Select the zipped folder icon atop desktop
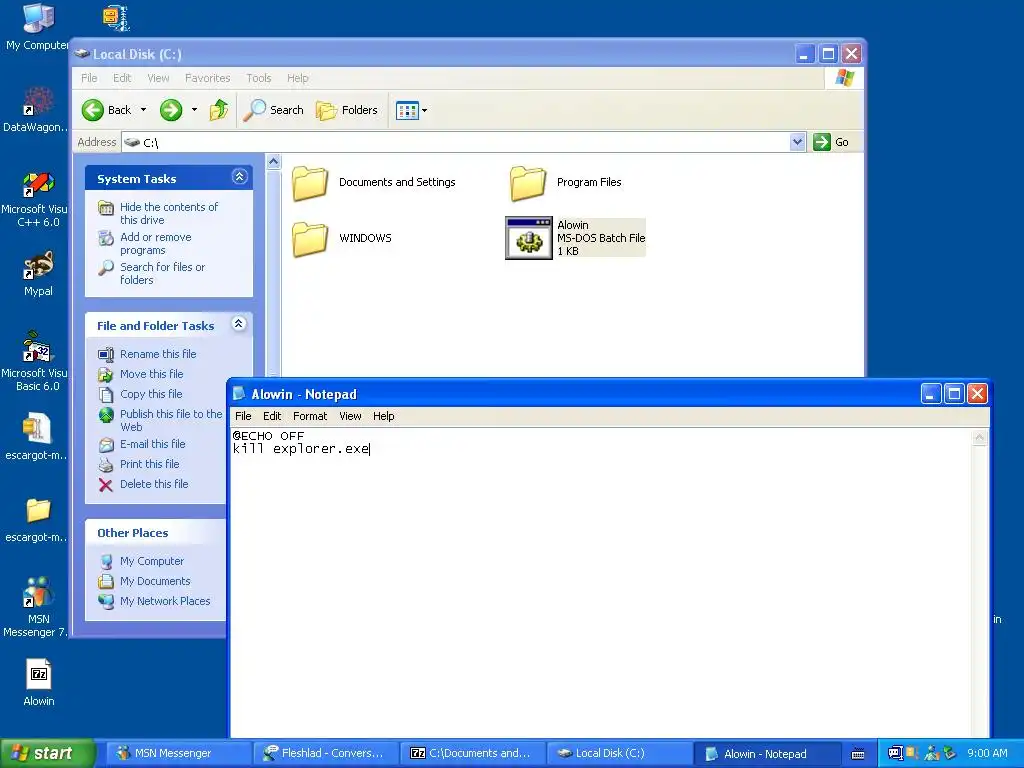The width and height of the screenshot is (1024, 768). [x=116, y=18]
